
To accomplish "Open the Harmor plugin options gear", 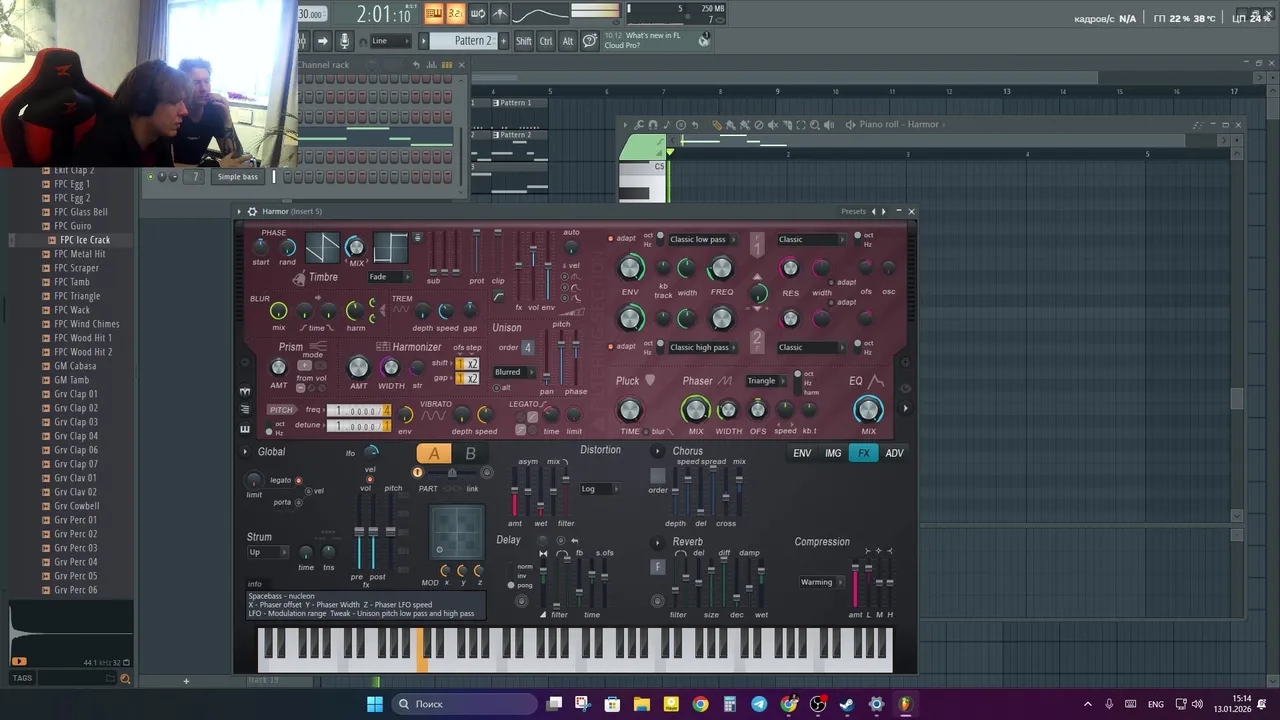I will [252, 211].
